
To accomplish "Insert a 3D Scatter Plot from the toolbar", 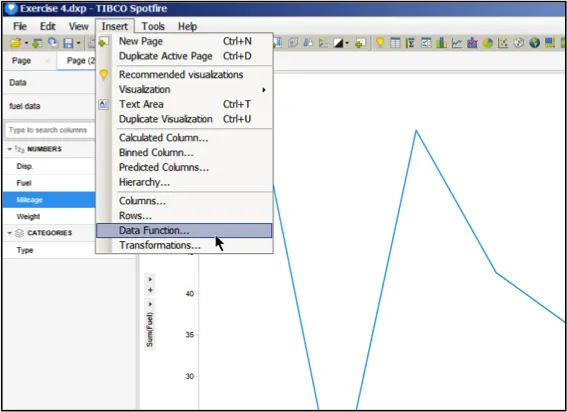I will [519, 43].
